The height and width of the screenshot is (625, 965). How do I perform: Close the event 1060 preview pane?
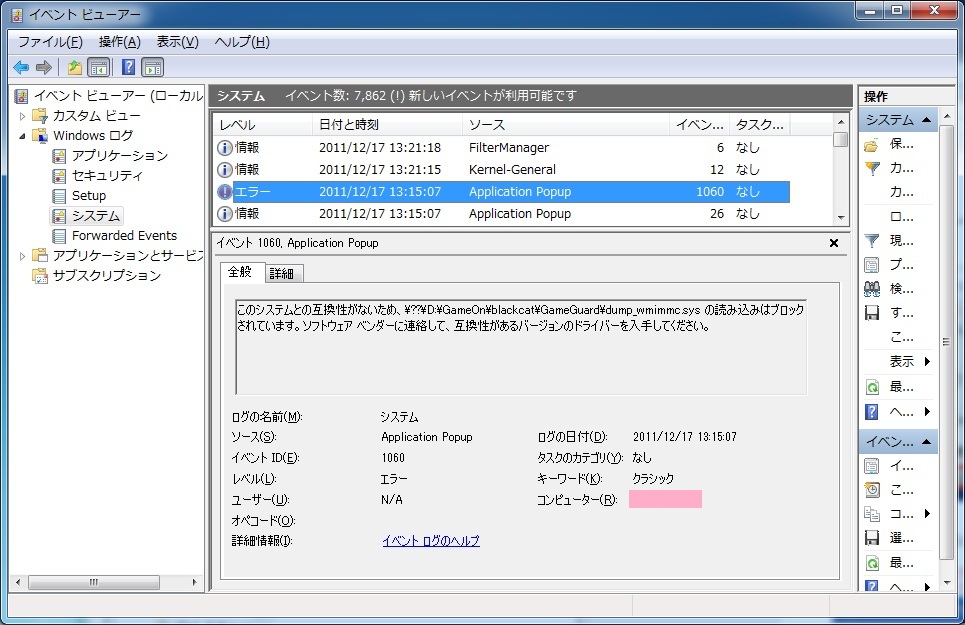pos(834,243)
